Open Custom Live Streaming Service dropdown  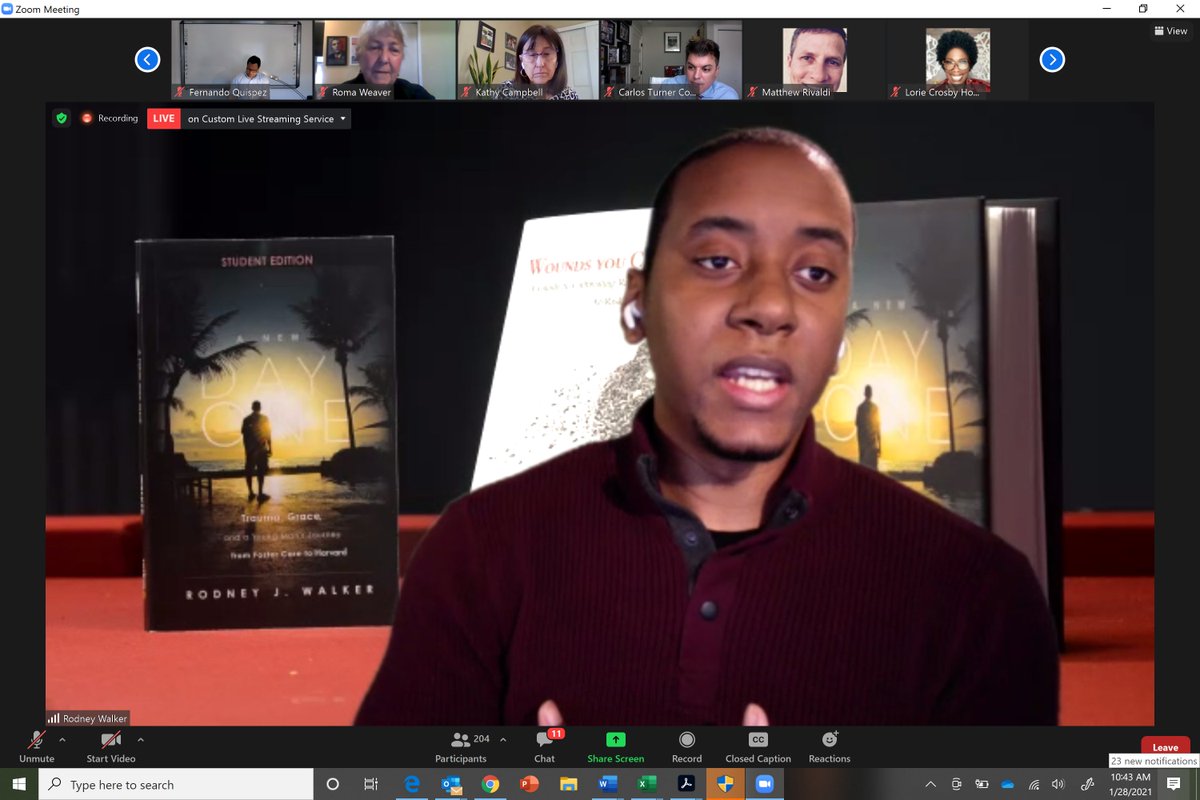pyautogui.click(x=266, y=118)
